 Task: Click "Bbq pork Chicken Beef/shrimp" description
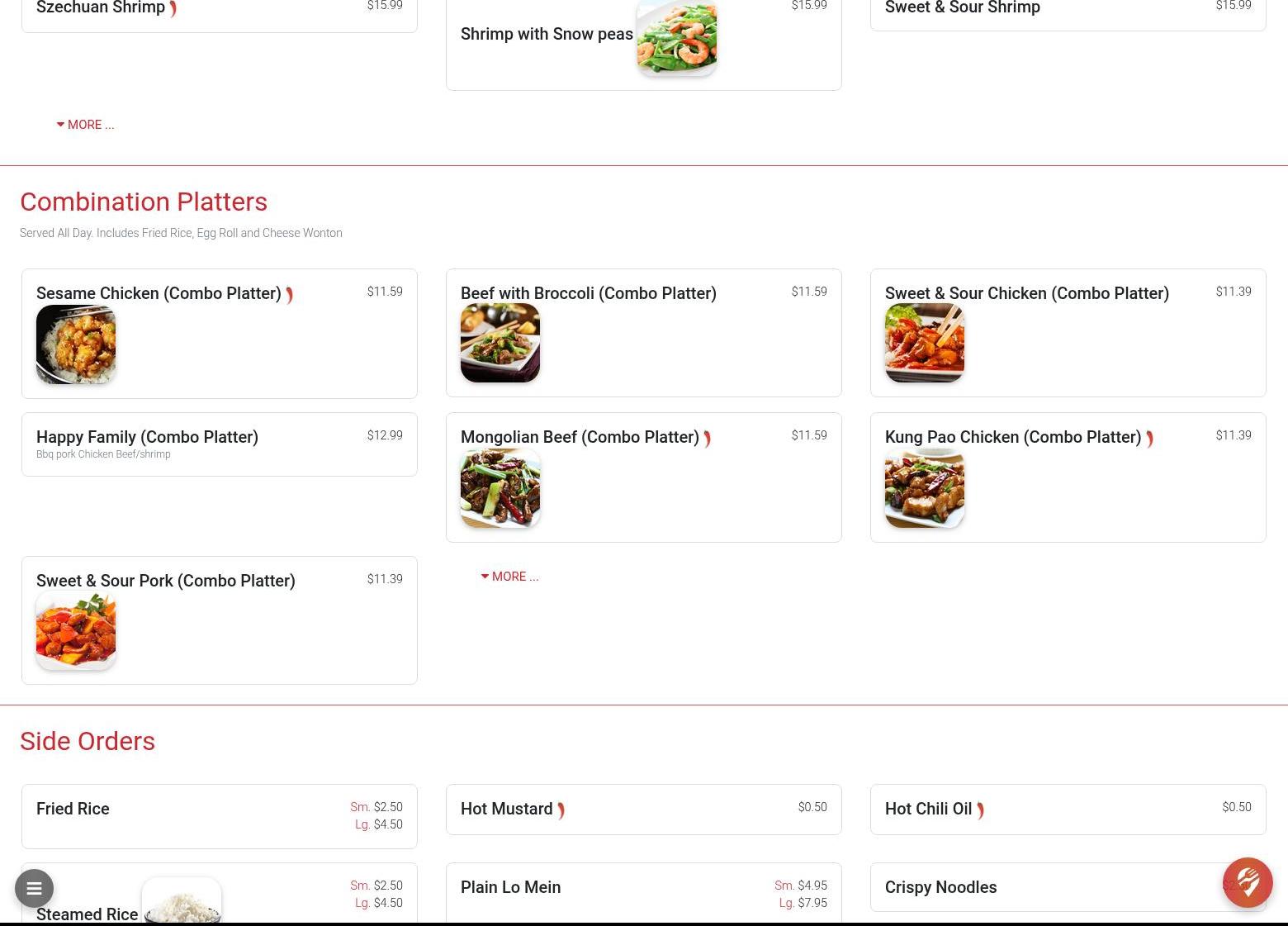103,454
